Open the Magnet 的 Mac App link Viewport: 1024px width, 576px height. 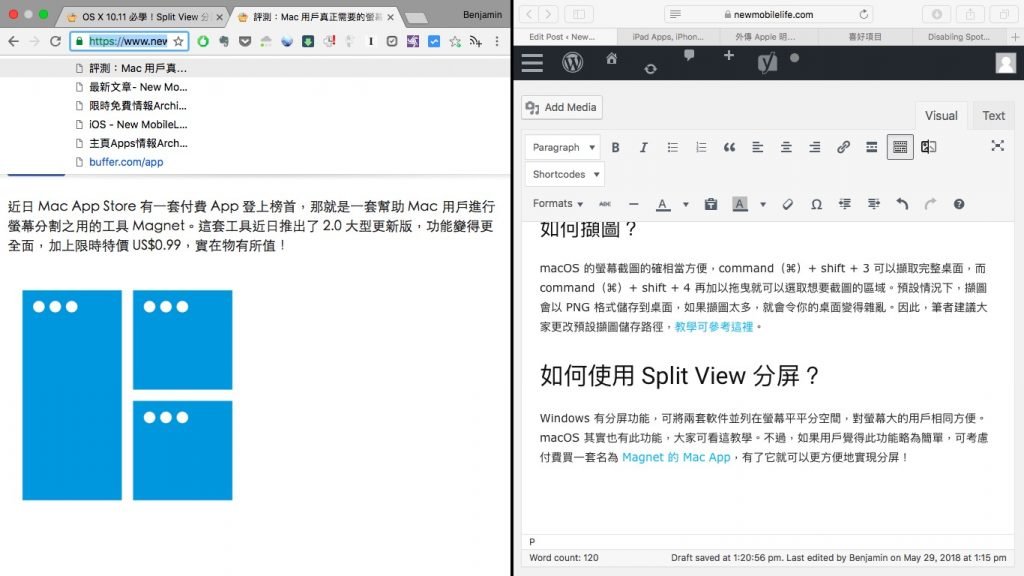pyautogui.click(x=676, y=457)
